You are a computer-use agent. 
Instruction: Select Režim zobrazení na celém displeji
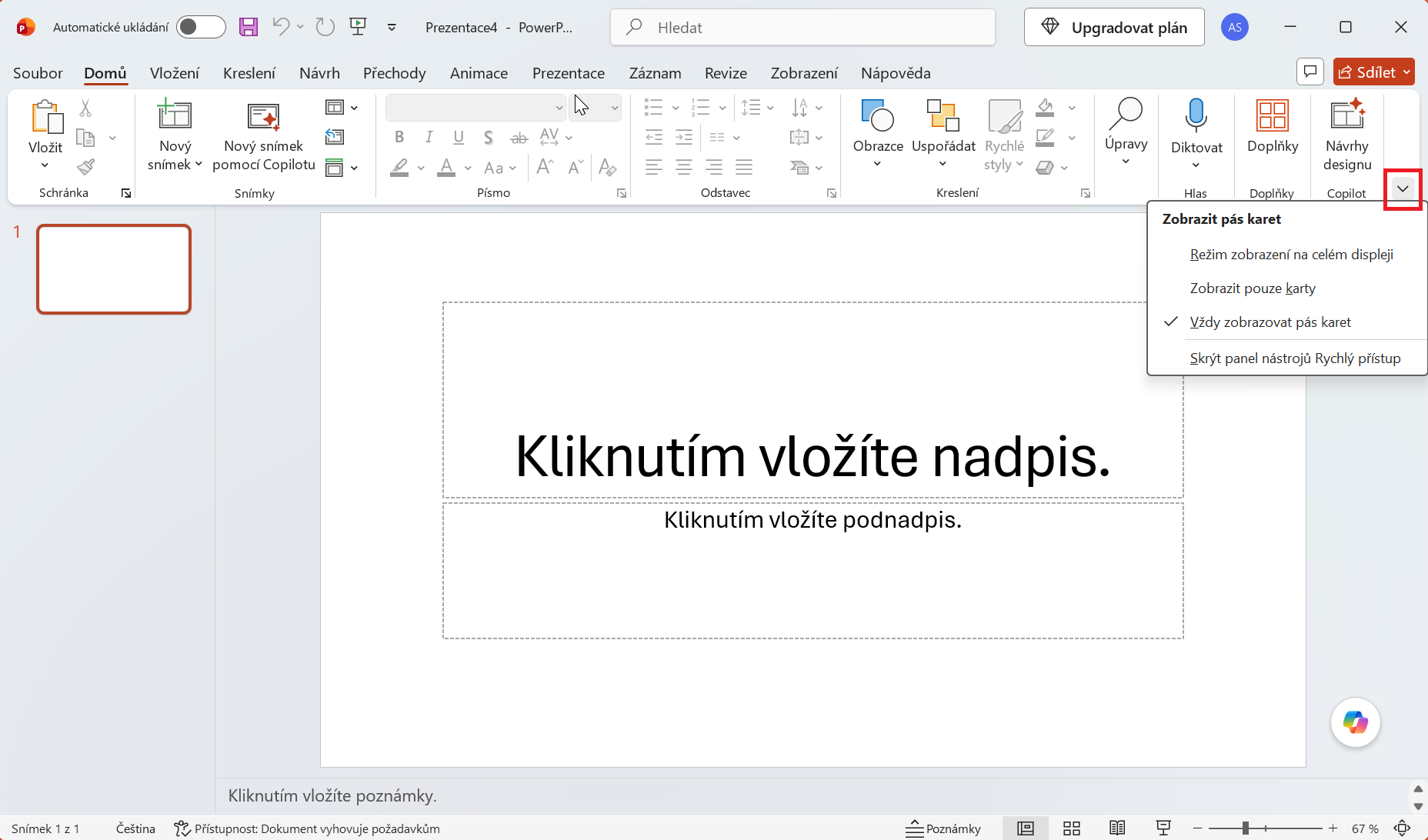pos(1288,255)
